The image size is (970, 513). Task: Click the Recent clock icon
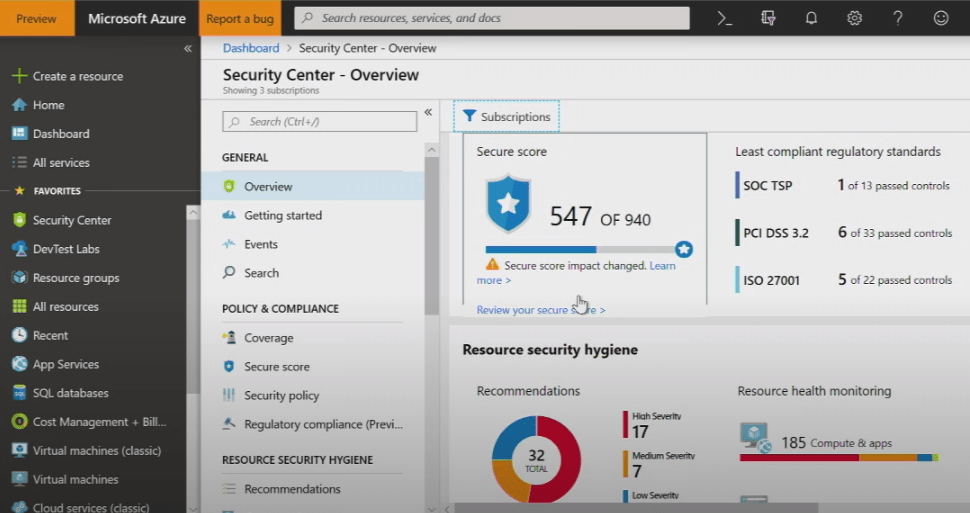[19, 335]
